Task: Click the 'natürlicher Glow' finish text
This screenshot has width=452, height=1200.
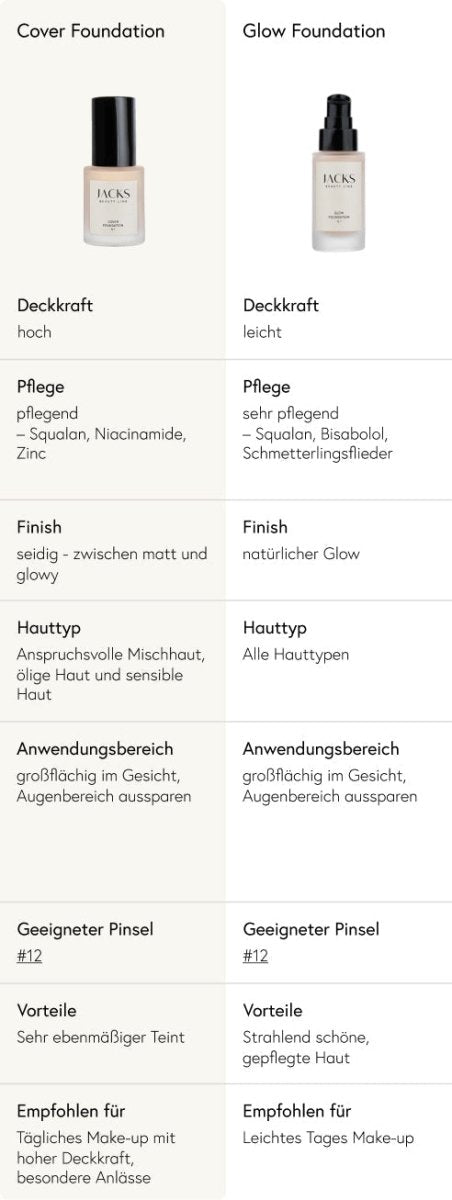Action: tap(301, 554)
